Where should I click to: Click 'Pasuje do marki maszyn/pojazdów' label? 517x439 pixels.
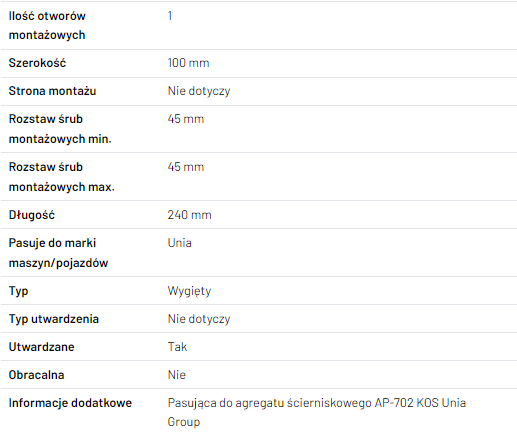click(58, 253)
